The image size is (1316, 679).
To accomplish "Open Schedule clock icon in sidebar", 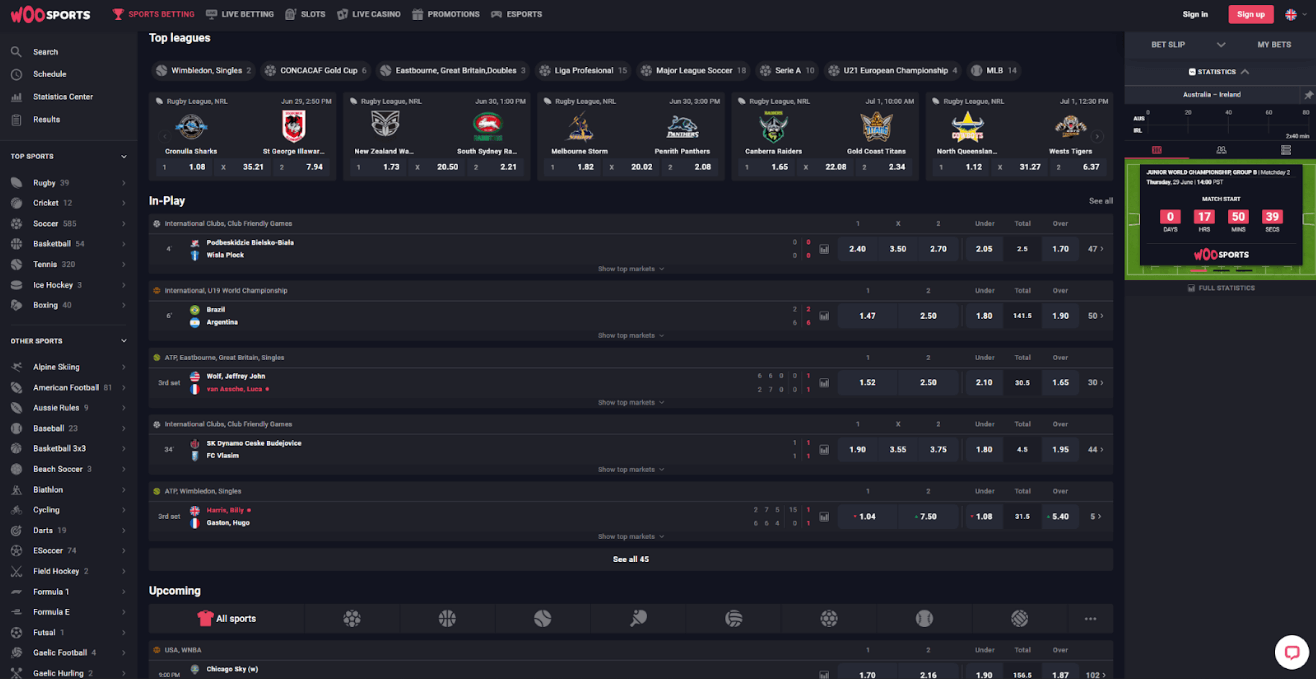I will coord(16,74).
